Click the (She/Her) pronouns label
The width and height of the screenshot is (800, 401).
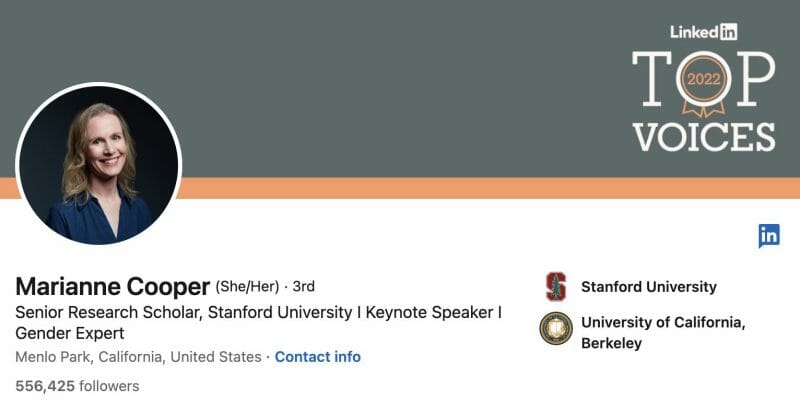click(x=249, y=286)
